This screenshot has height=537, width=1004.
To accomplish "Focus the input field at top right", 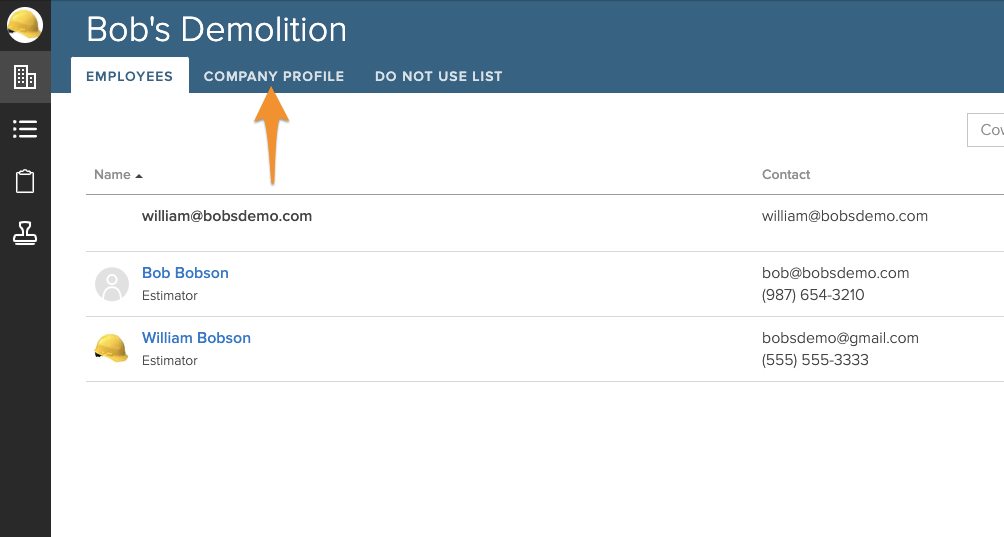I will [x=987, y=130].
